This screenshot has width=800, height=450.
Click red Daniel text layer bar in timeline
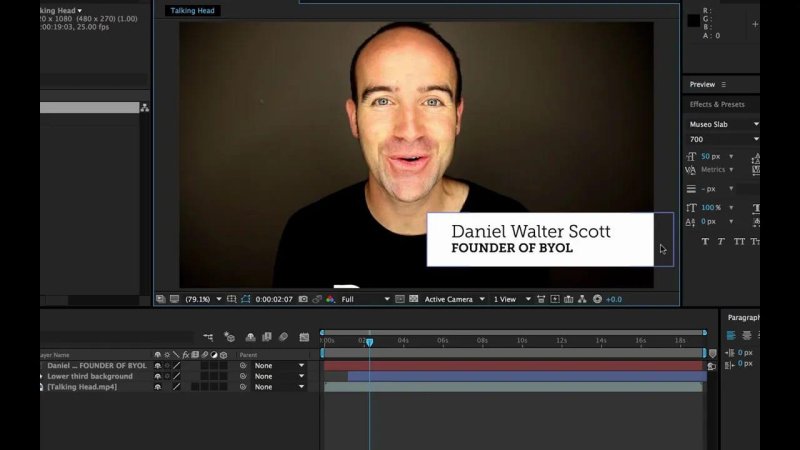[x=513, y=365]
